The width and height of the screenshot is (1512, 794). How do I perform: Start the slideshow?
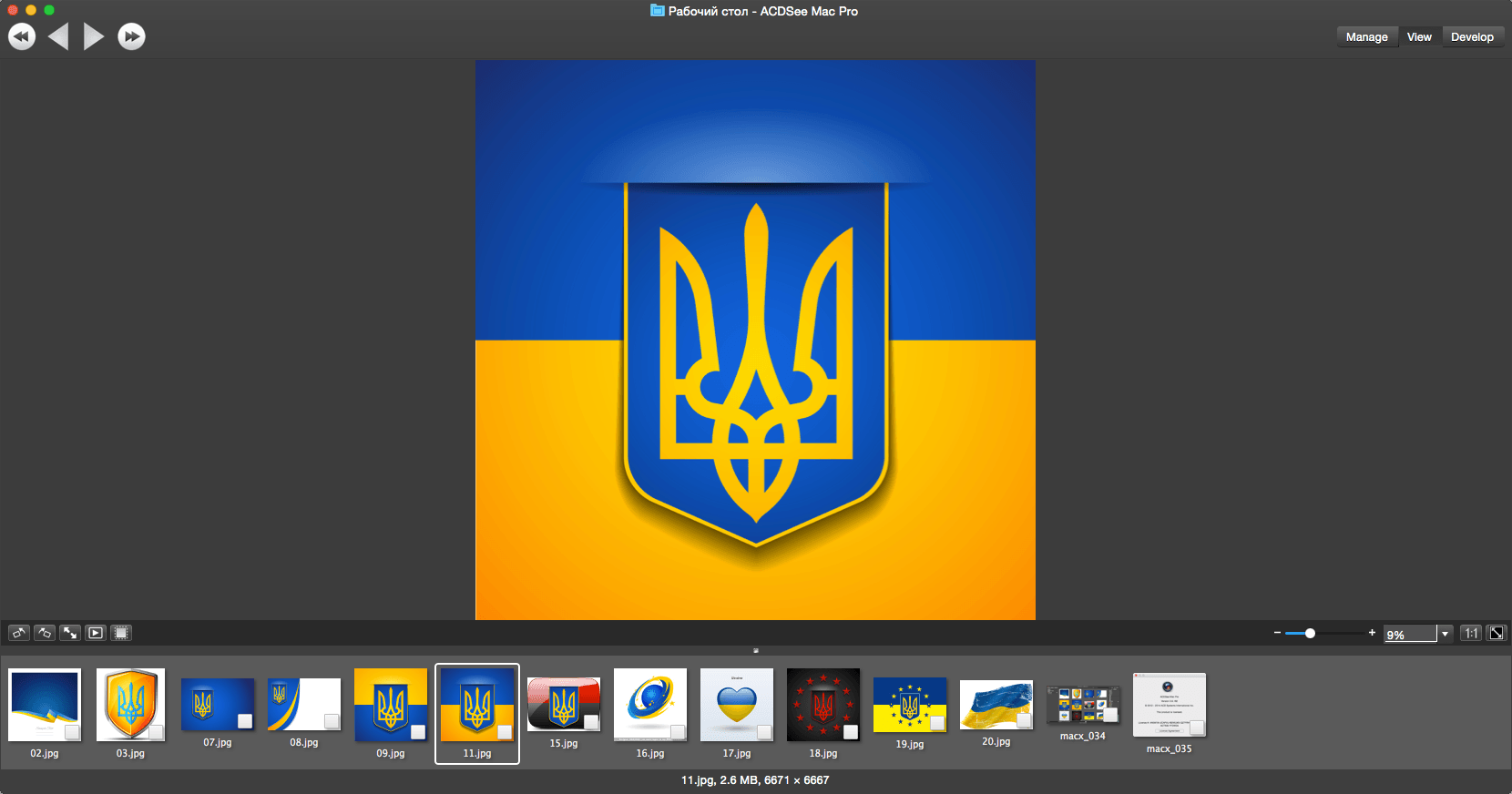(x=96, y=633)
